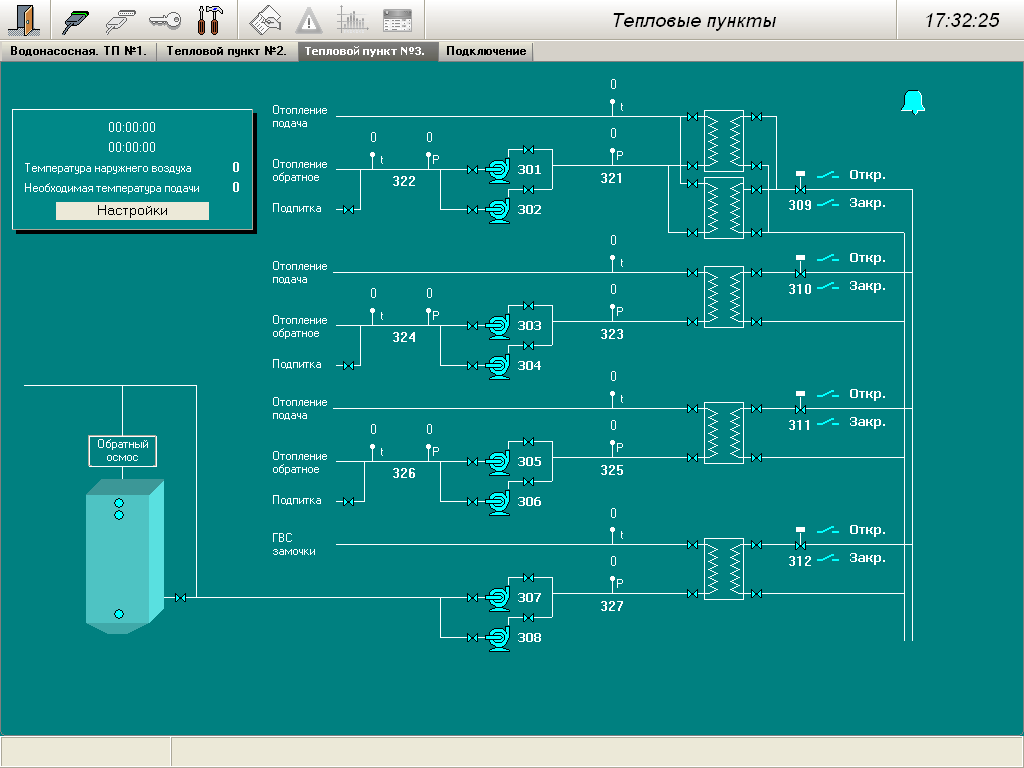Toggle the Закр. switch for valve 309

[x=829, y=203]
